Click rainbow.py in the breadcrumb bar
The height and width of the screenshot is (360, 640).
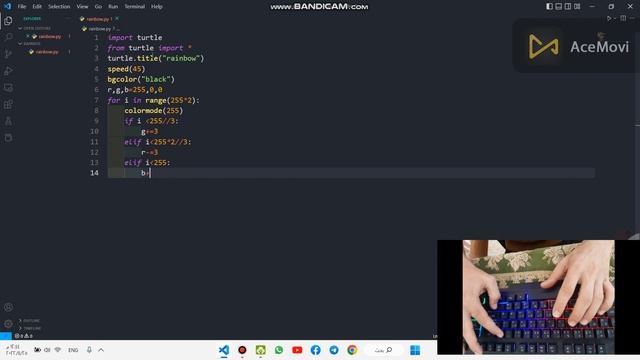tap(100, 29)
